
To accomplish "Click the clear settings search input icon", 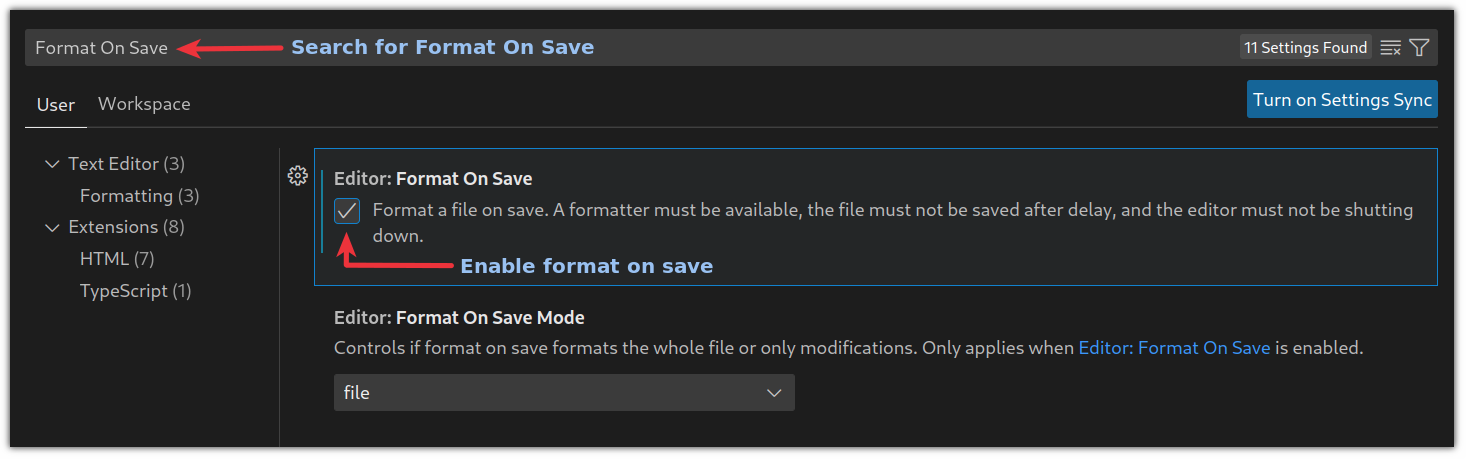I will (x=1390, y=48).
